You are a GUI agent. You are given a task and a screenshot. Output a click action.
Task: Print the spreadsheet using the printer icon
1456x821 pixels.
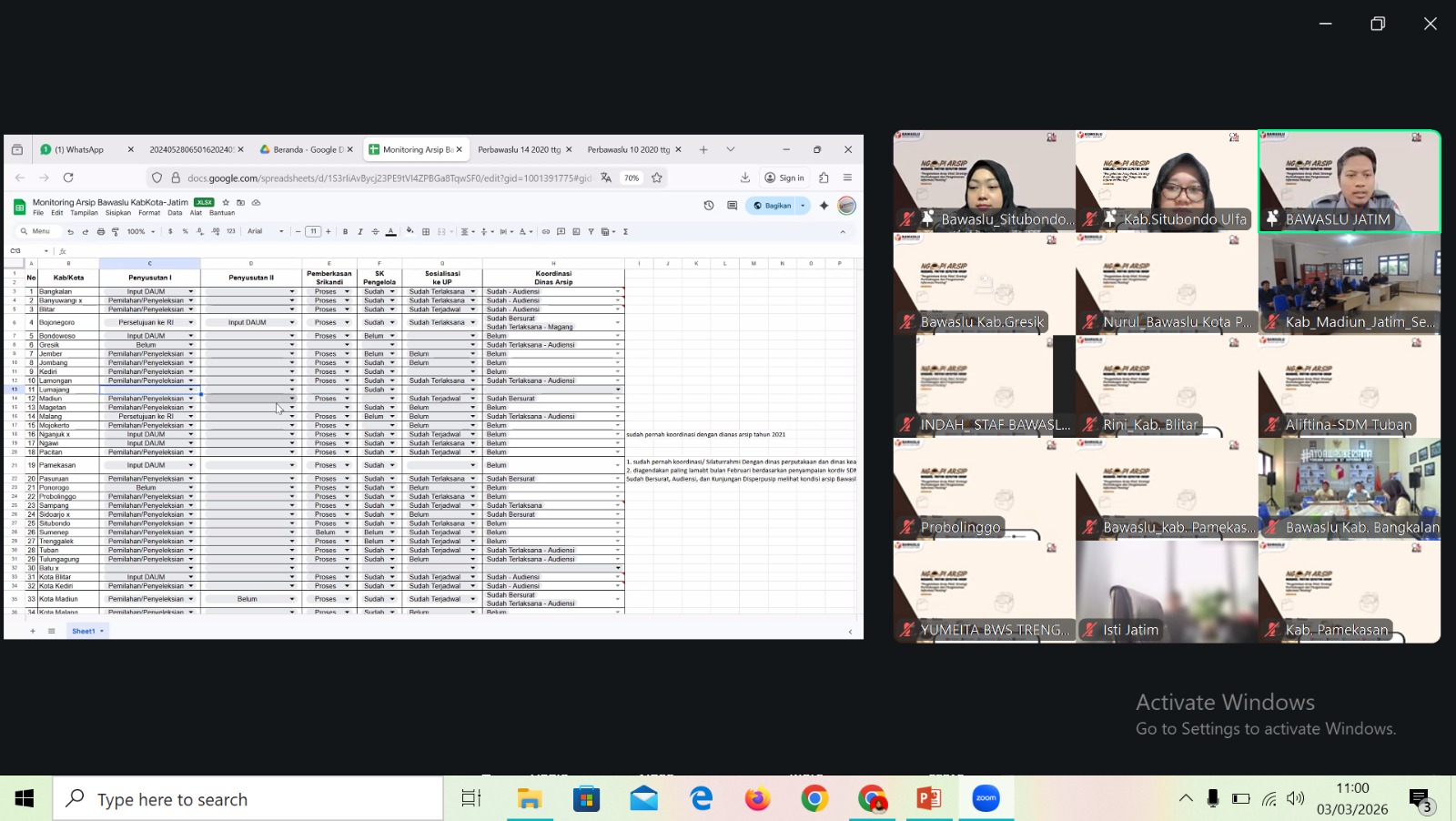click(101, 231)
